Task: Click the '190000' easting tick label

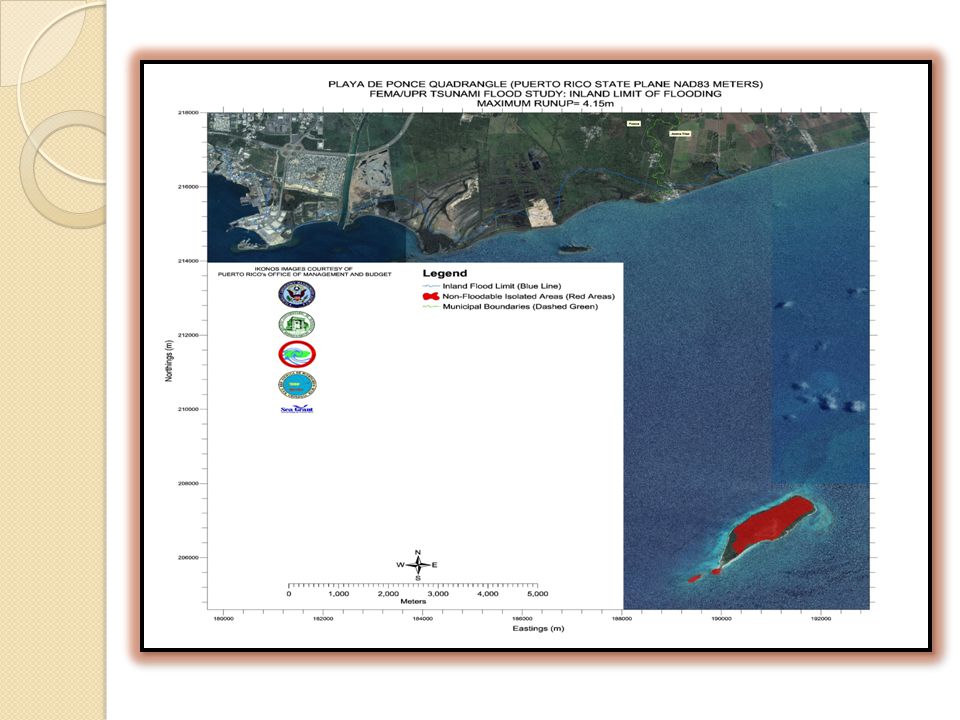Action: (721, 618)
